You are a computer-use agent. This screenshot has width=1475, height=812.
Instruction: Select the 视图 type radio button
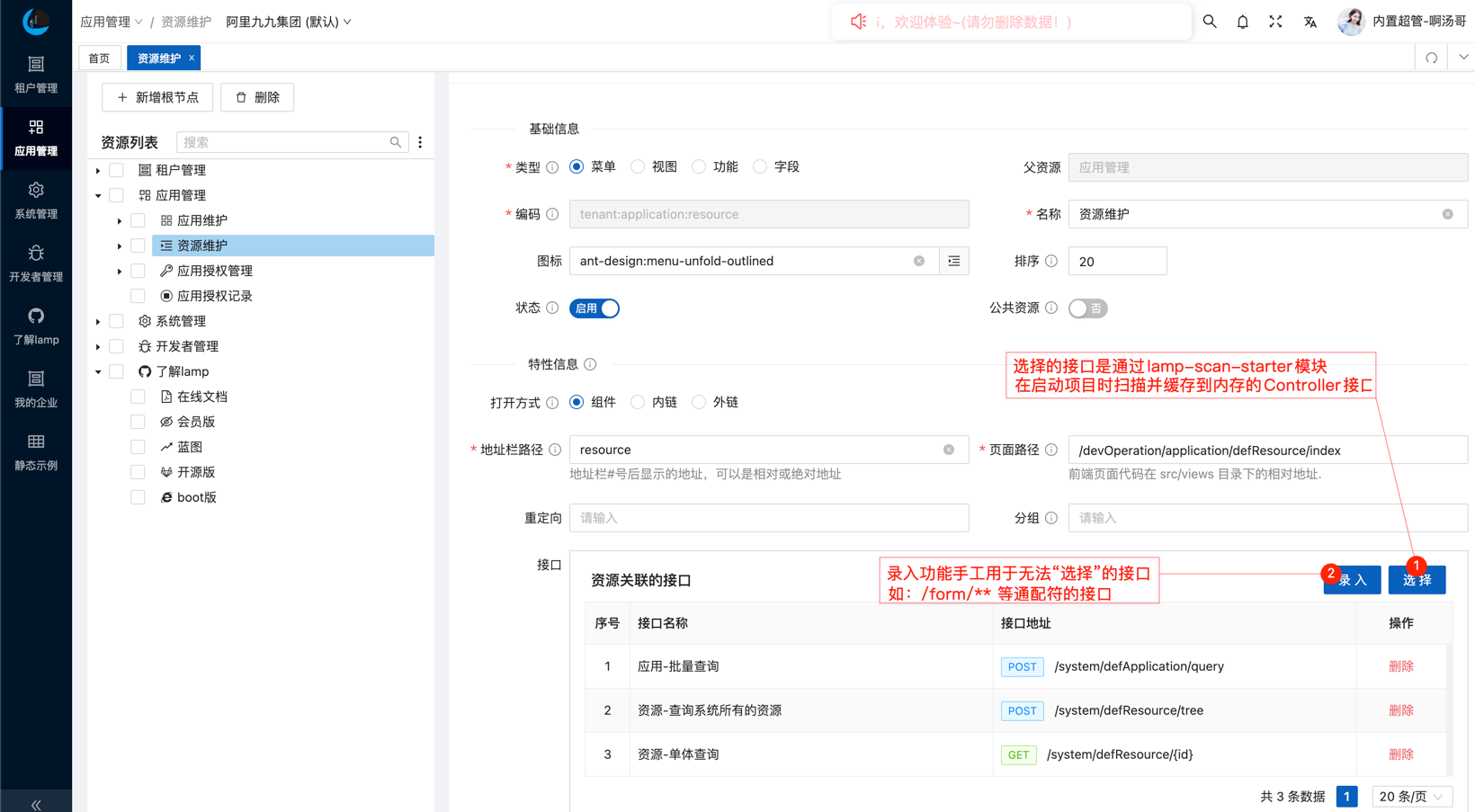(x=638, y=166)
